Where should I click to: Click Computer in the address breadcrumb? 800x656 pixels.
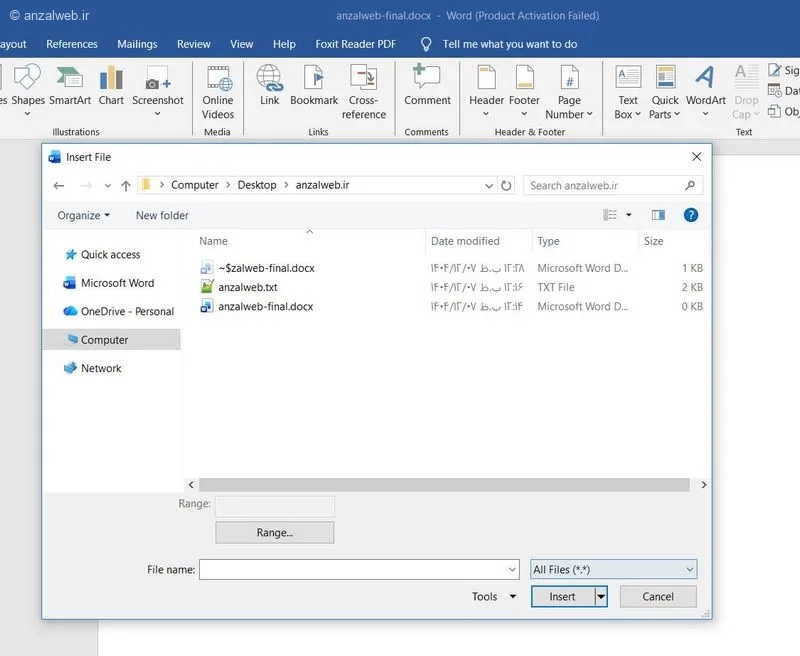(194, 185)
